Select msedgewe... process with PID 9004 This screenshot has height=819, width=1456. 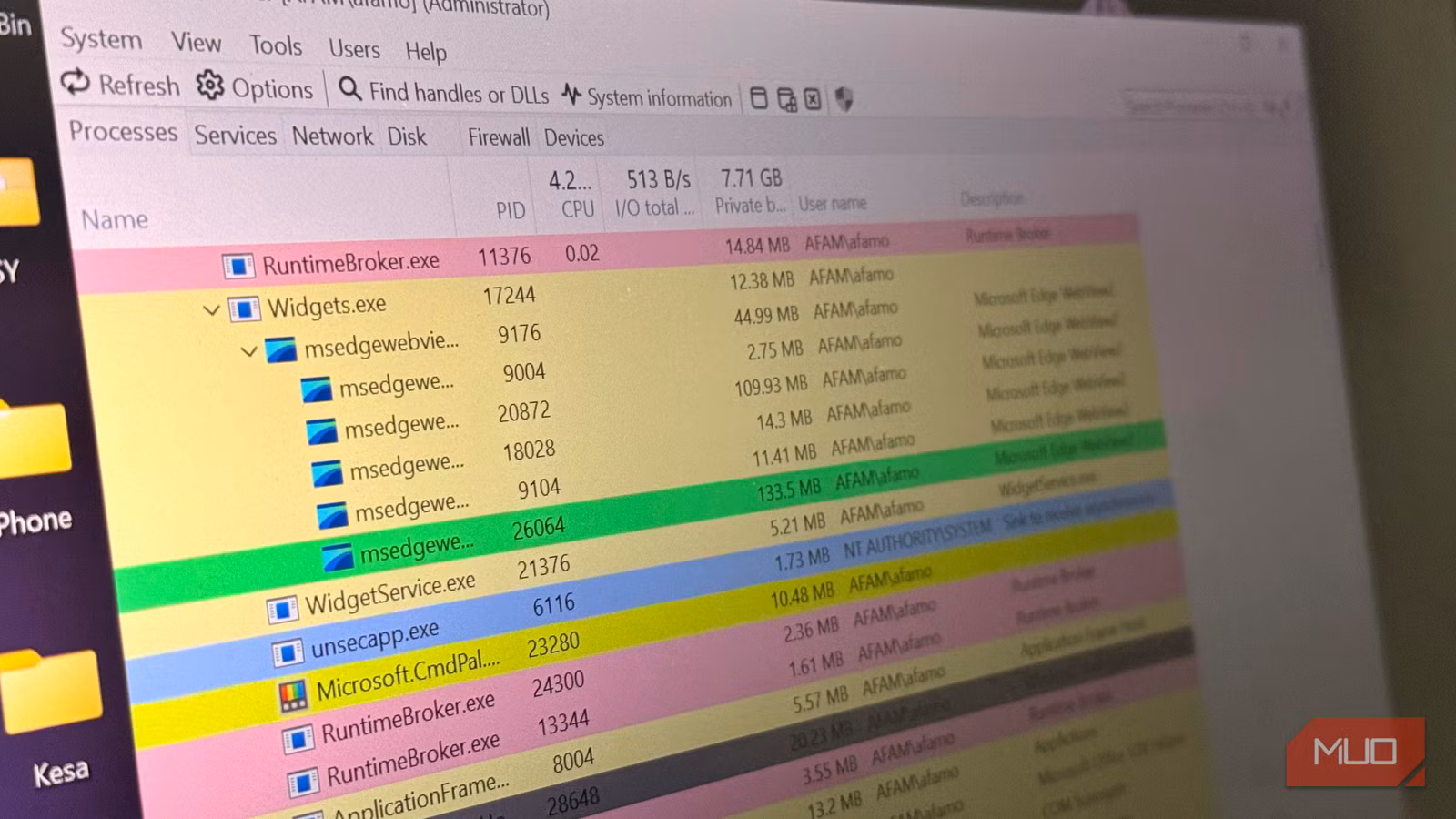coord(619,369)
